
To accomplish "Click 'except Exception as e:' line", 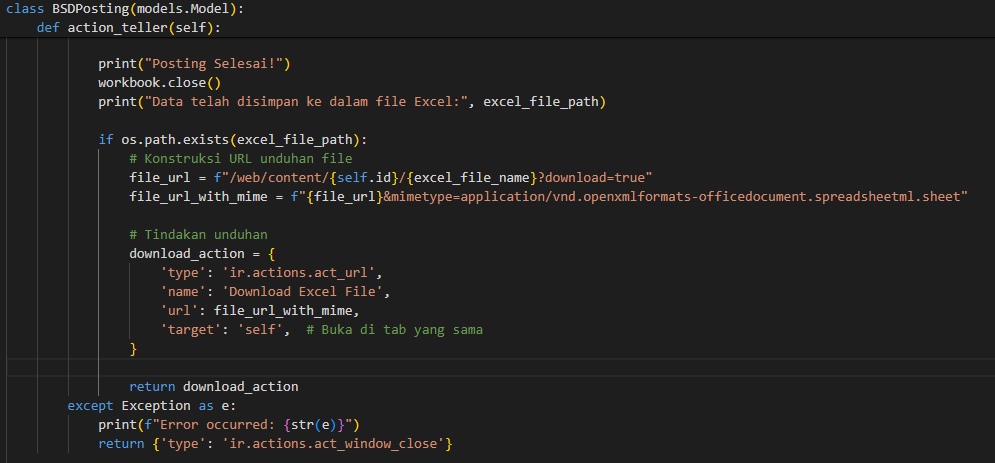I will point(152,405).
